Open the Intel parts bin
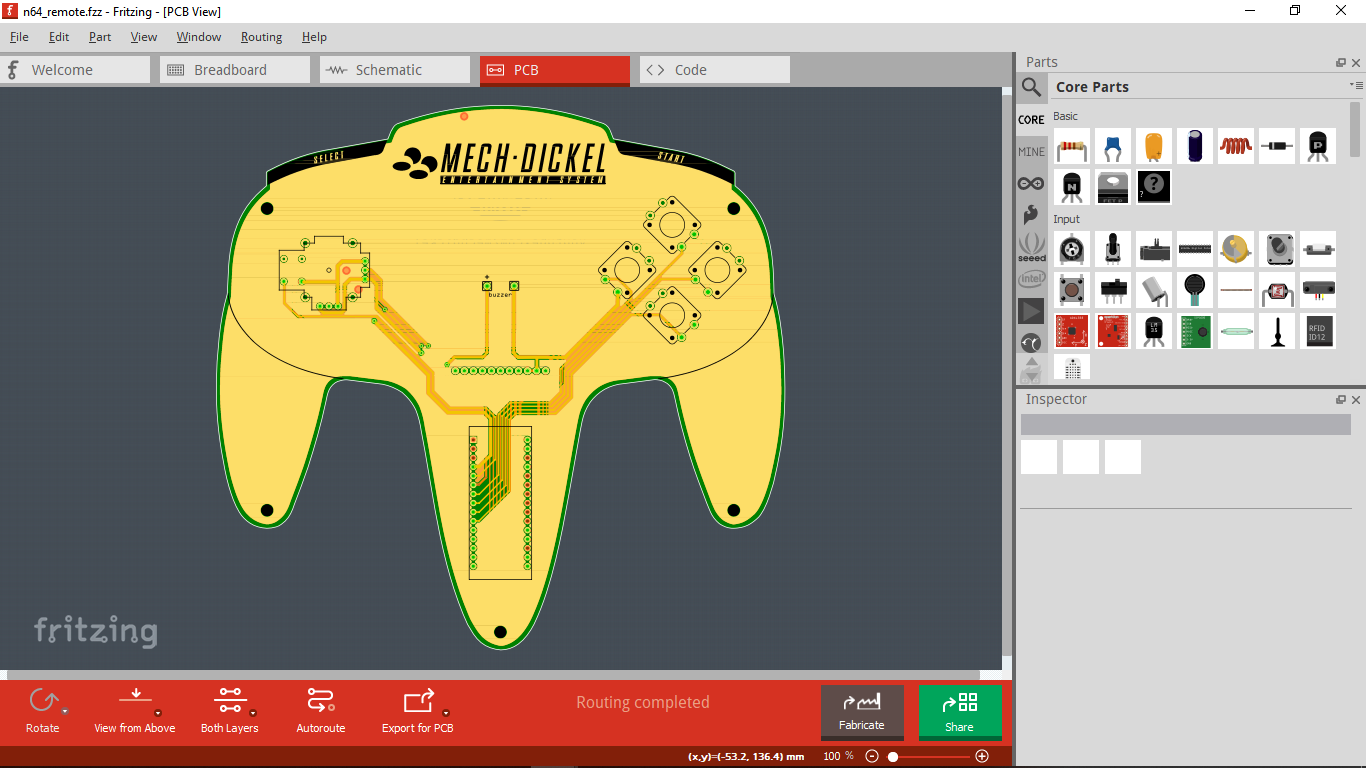1366x768 pixels. 1031,279
